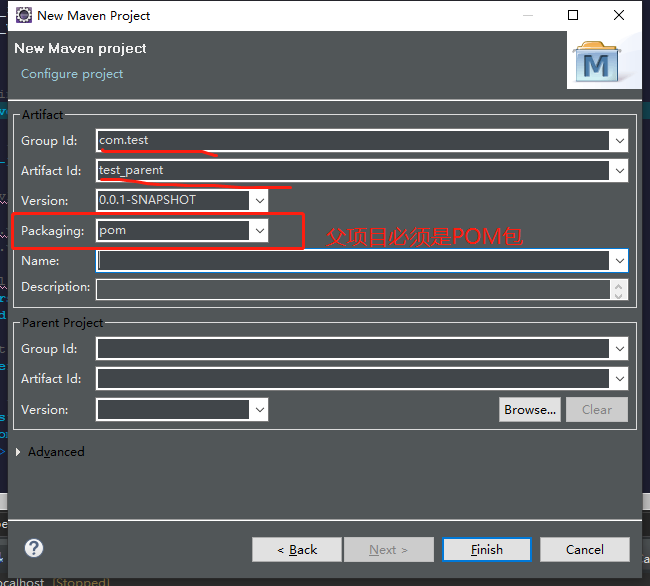
Task: Click the Description scroll up arrow
Action: 618,286
